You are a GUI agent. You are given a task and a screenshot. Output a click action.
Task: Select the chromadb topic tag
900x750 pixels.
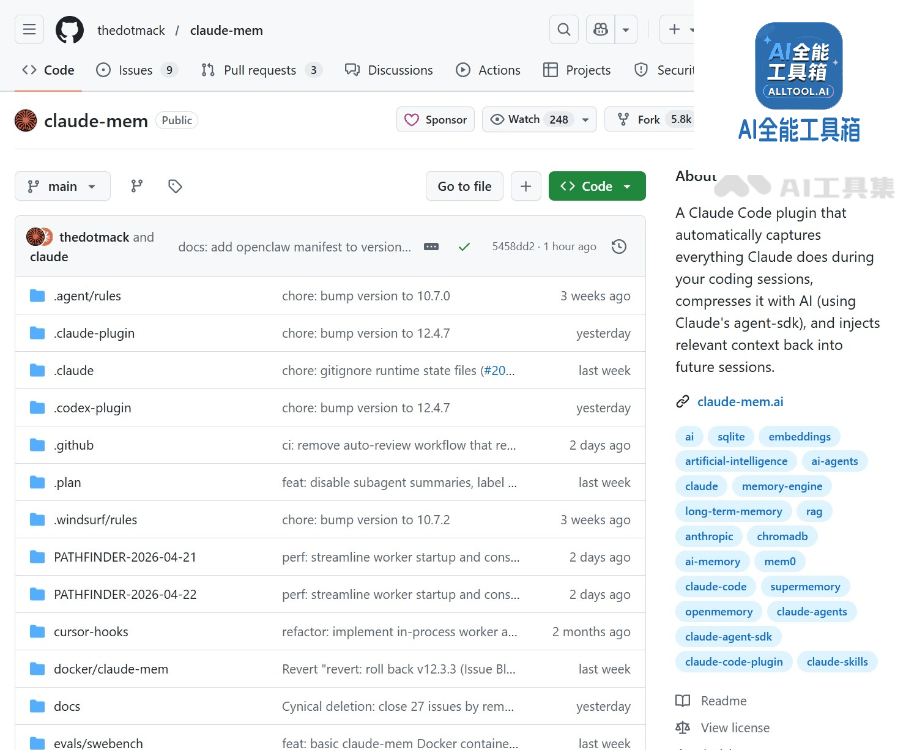[x=782, y=537]
